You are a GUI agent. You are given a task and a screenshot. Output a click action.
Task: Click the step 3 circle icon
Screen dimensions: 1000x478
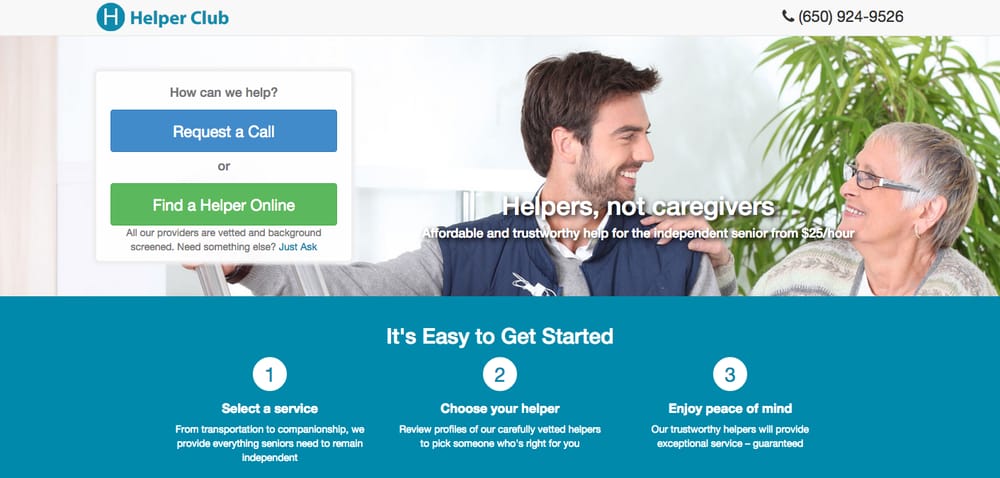730,375
